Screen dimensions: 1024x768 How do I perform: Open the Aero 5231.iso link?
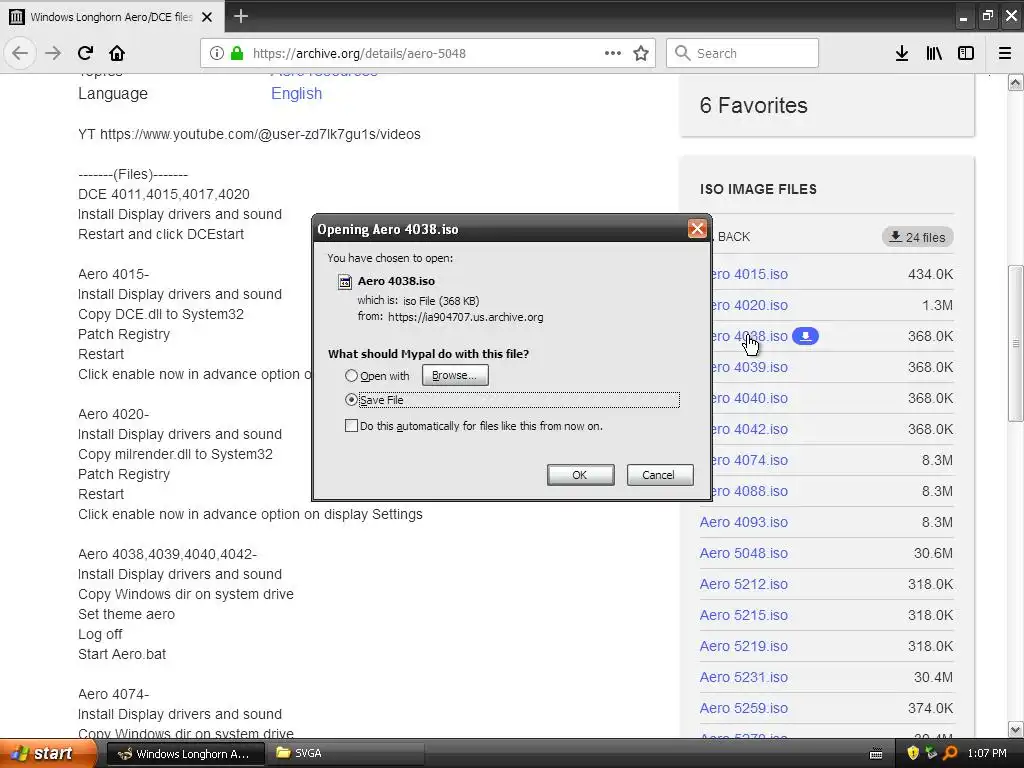[744, 677]
